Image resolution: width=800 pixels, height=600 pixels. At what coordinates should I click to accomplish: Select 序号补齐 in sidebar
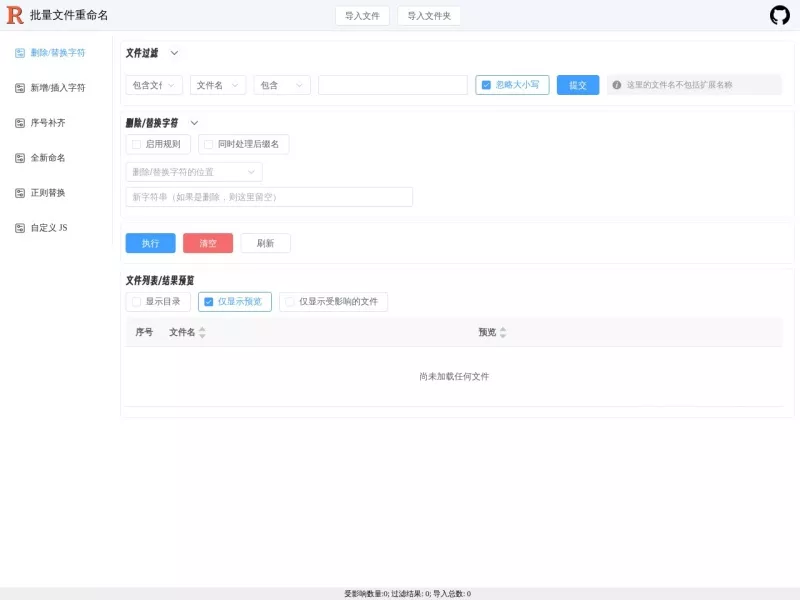[x=48, y=123]
